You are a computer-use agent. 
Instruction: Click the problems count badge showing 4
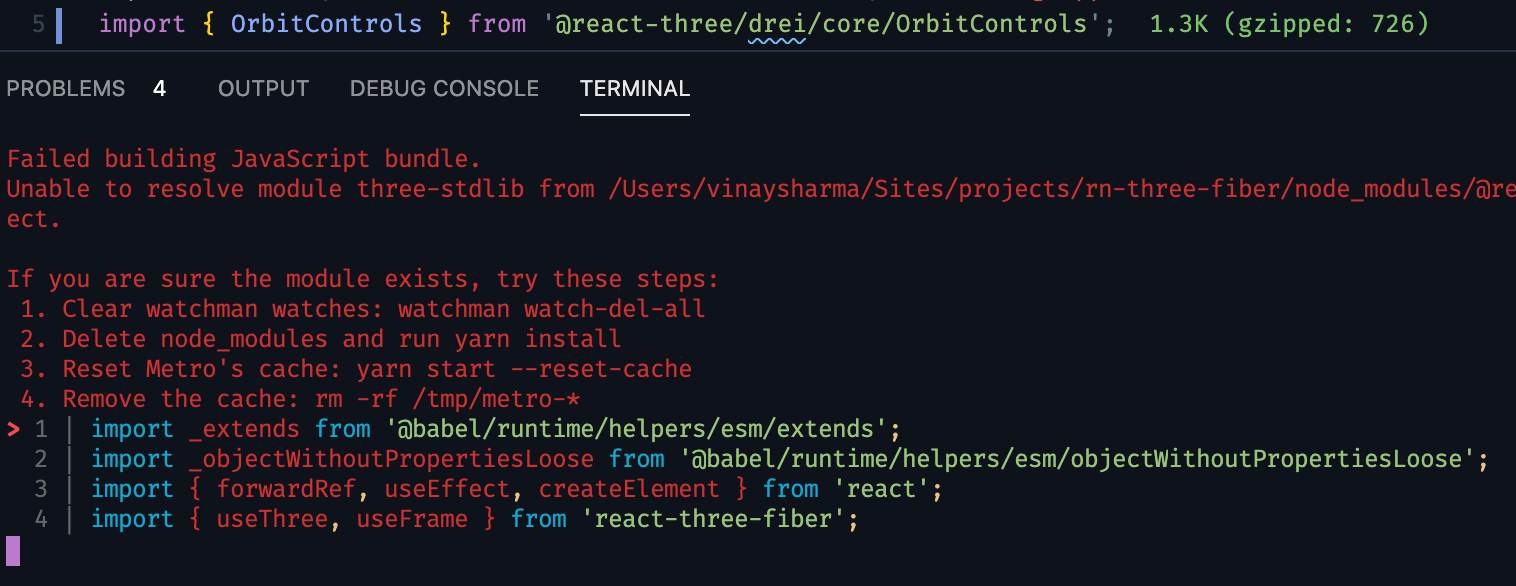click(x=159, y=88)
